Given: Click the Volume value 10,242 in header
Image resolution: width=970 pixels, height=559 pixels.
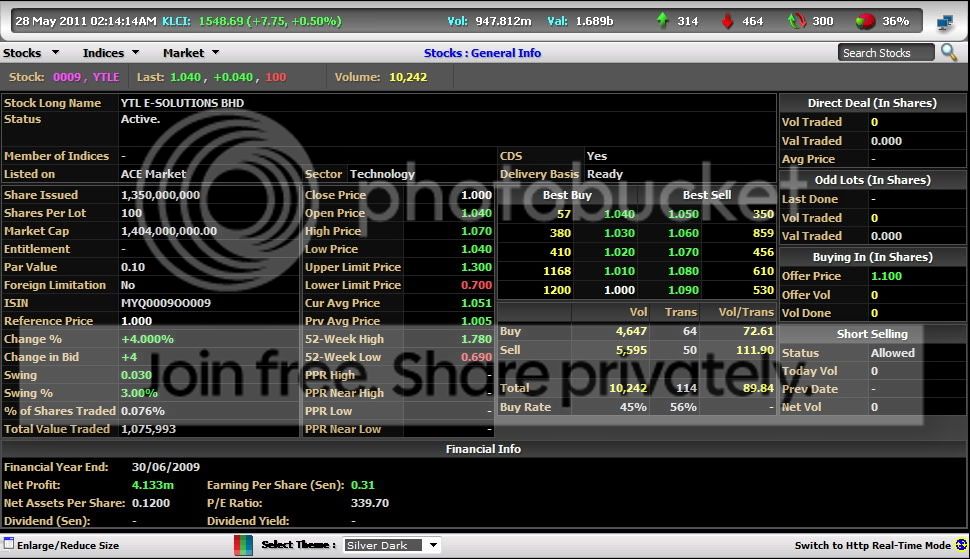Looking at the screenshot, I should 408,77.
